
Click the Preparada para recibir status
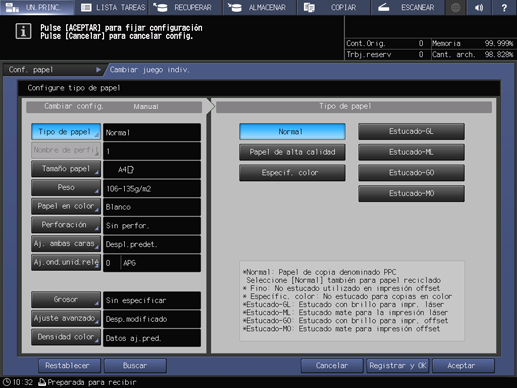click(x=92, y=382)
